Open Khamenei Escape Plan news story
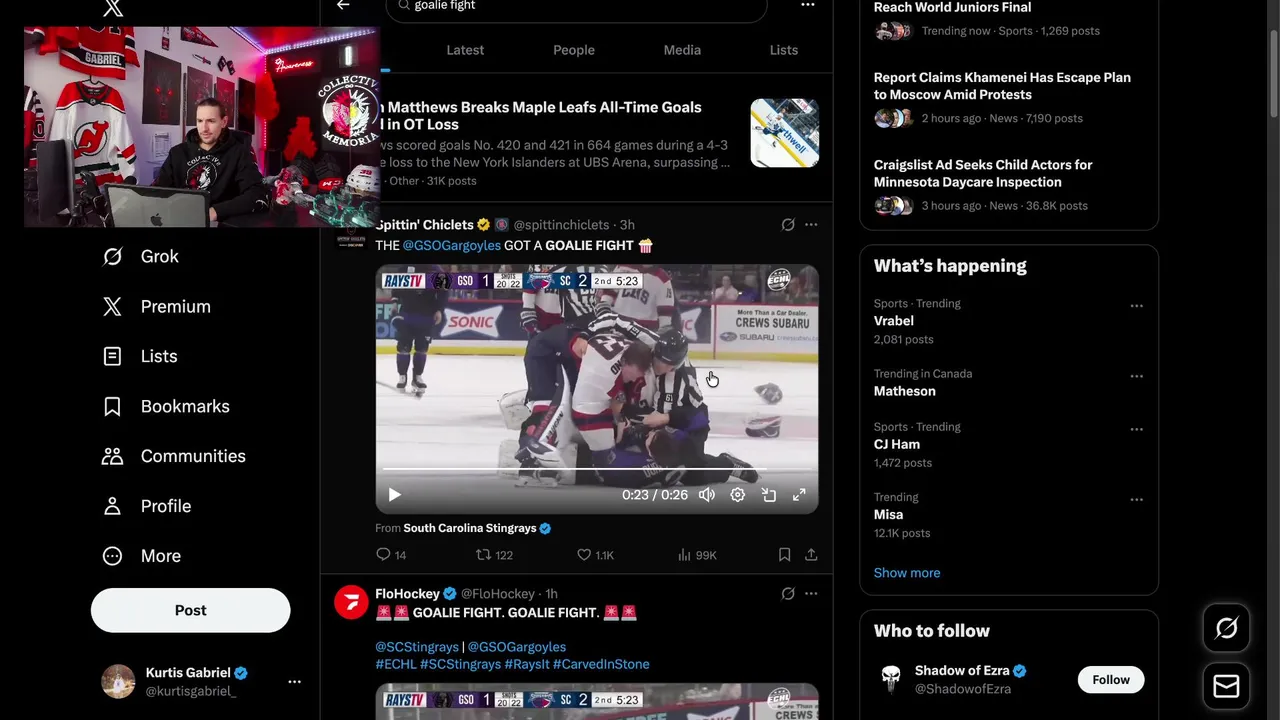The image size is (1280, 720). point(1002,86)
